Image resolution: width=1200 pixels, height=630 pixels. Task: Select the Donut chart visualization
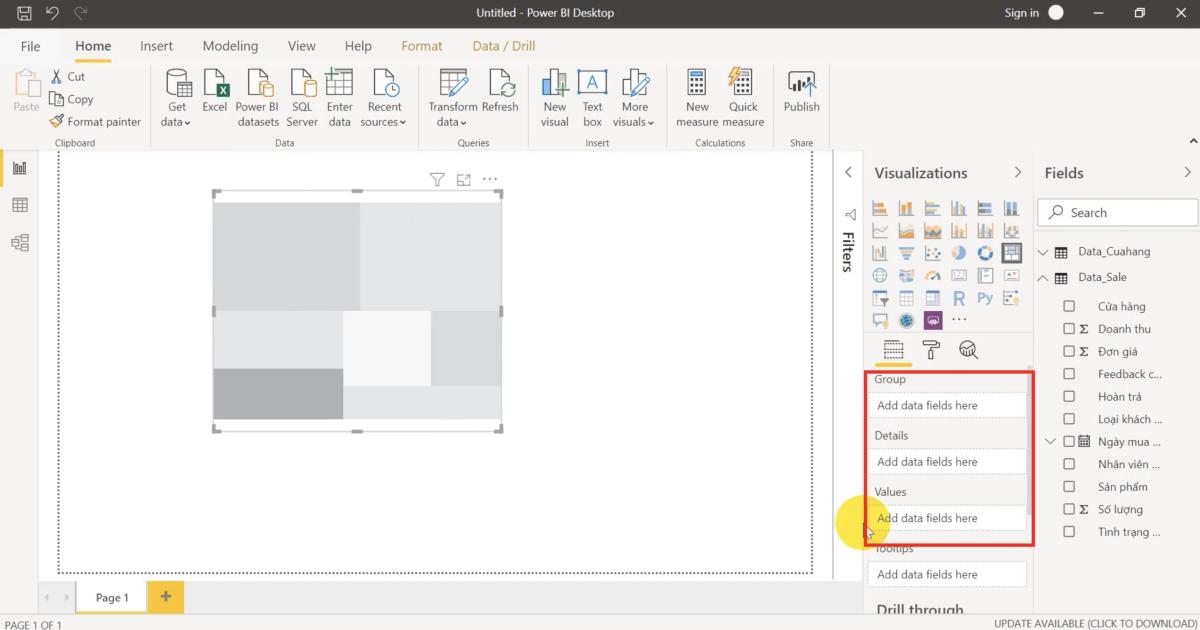tap(984, 252)
